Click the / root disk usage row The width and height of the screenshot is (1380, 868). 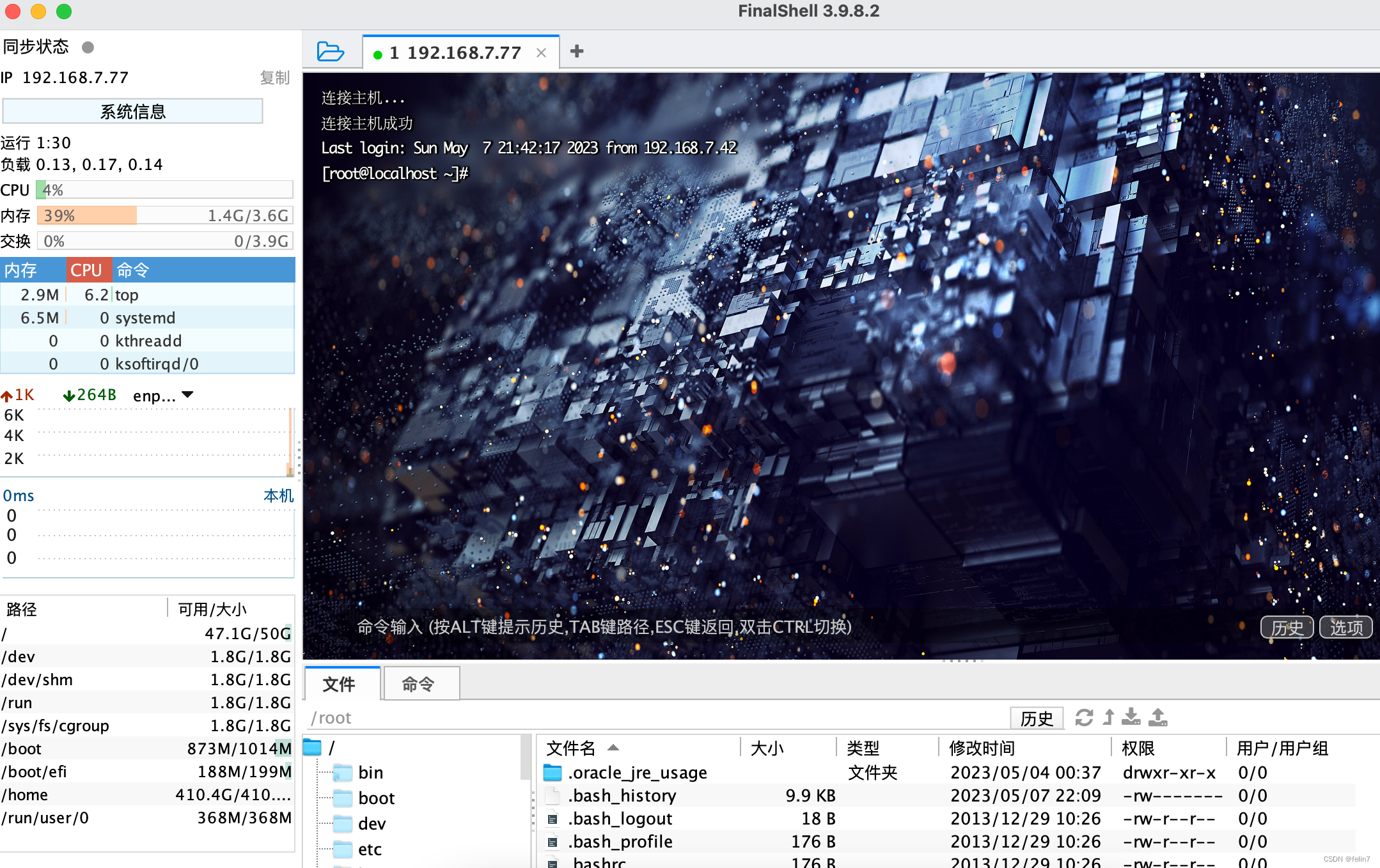coord(147,633)
